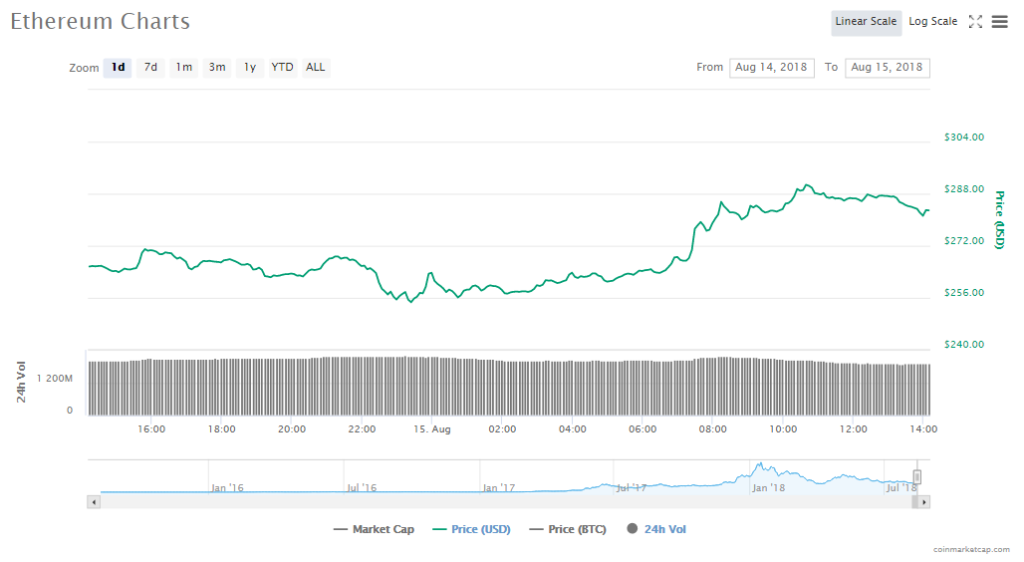Show ALL historical data range
The height and width of the screenshot is (562, 1024).
pos(315,68)
